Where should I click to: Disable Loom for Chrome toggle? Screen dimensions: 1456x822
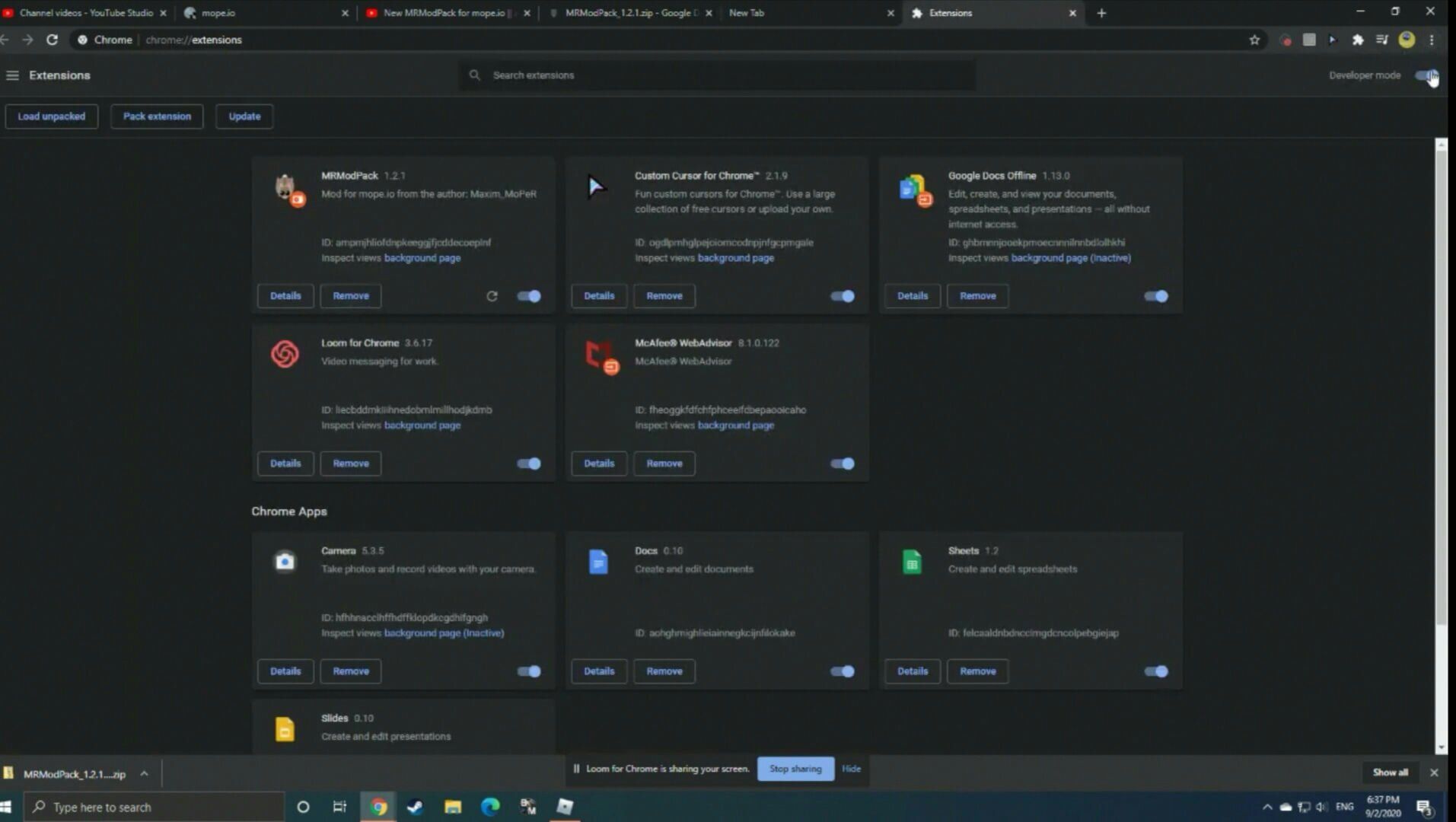click(529, 464)
